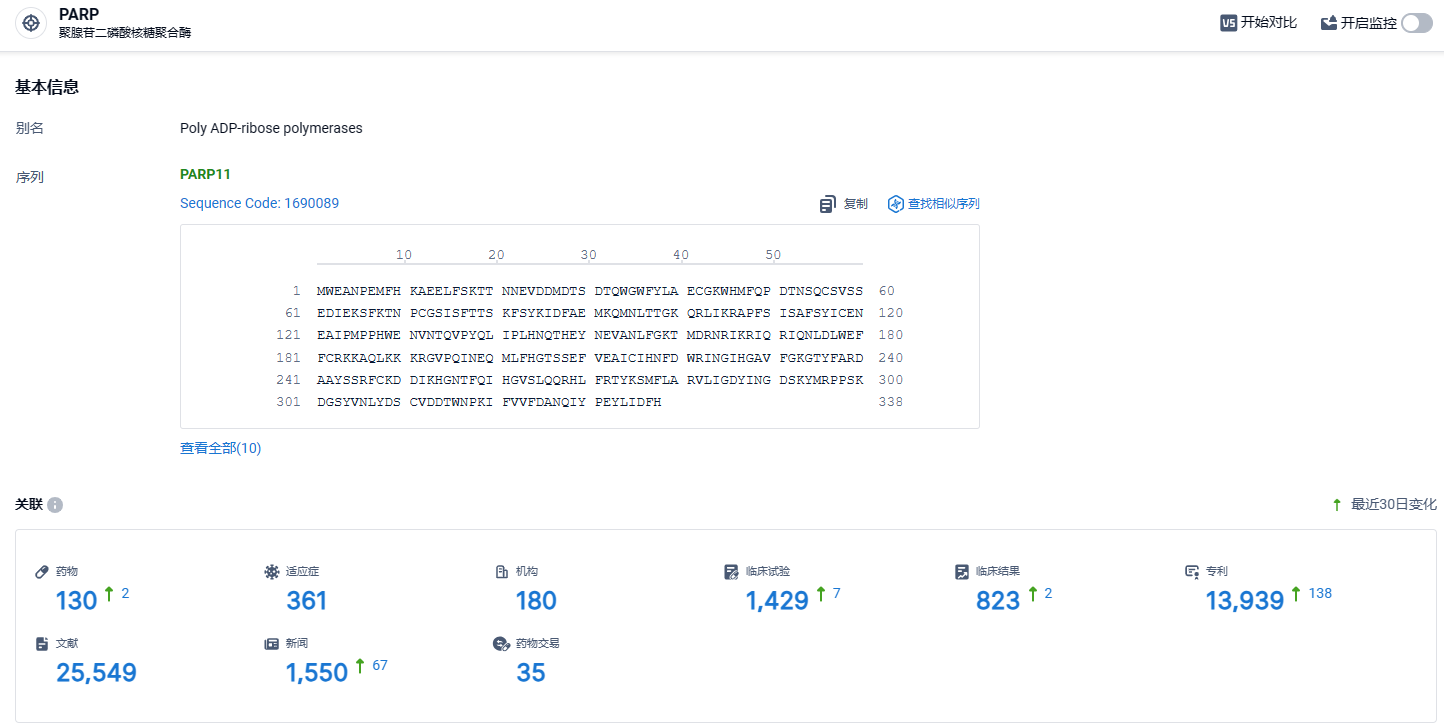Click the PARP target logo icon
The image size is (1444, 727).
tap(31, 23)
